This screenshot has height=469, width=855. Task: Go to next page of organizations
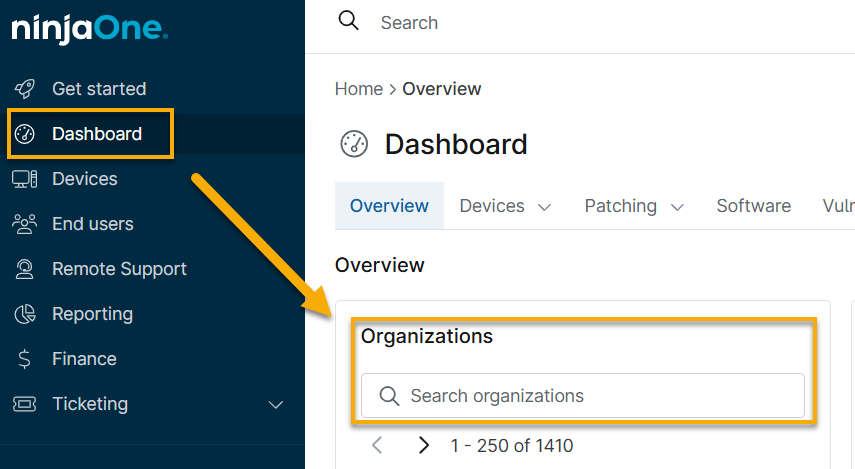click(424, 445)
